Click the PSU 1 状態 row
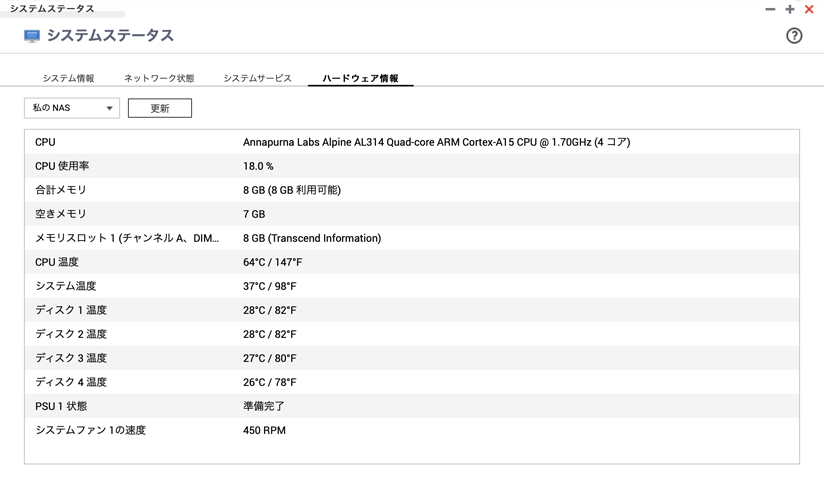This screenshot has width=824, height=480. 411,406
